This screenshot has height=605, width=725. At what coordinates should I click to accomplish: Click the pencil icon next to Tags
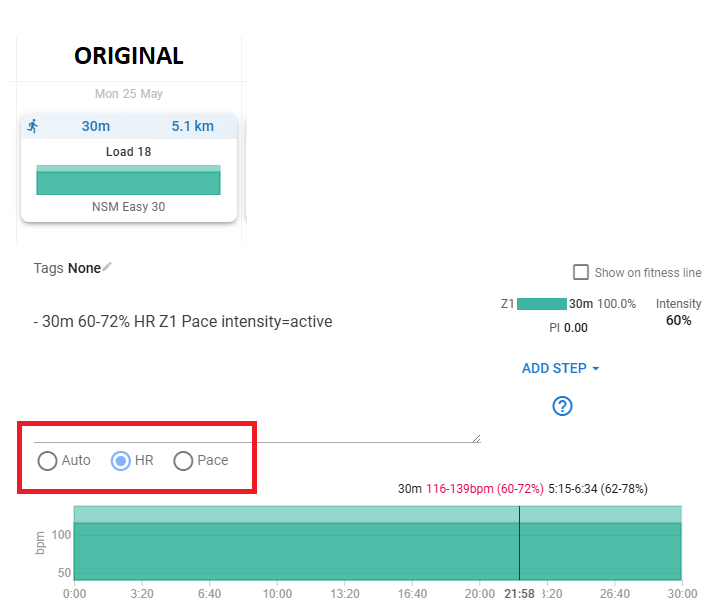pyautogui.click(x=108, y=267)
